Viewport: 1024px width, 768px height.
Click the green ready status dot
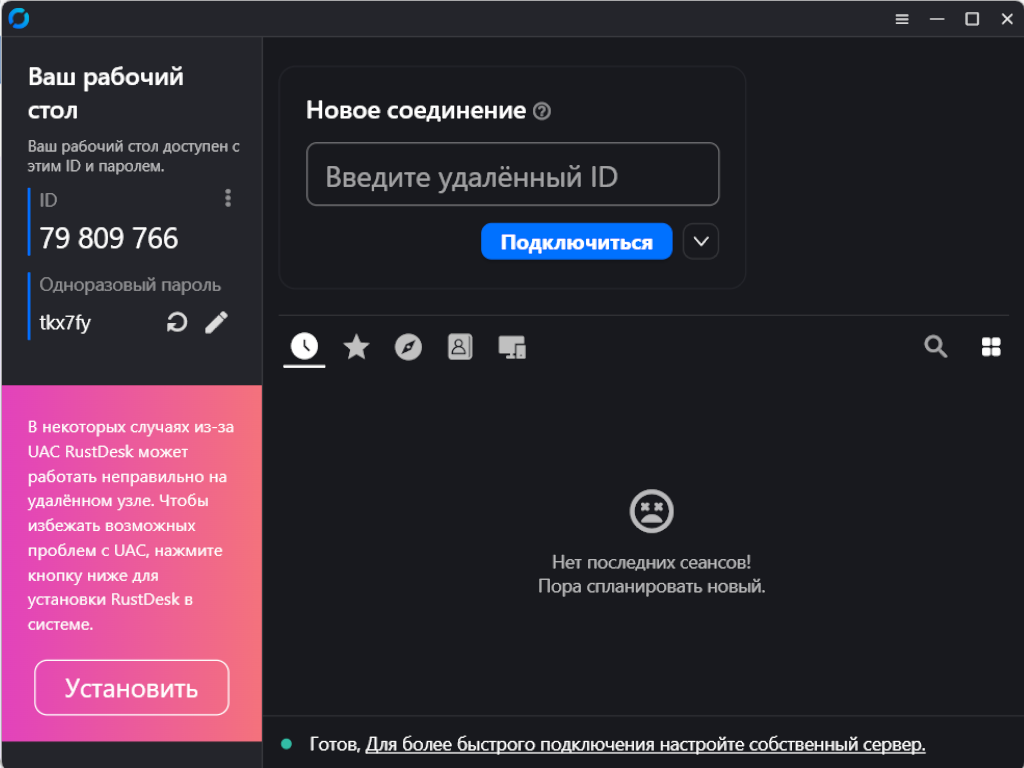[286, 744]
